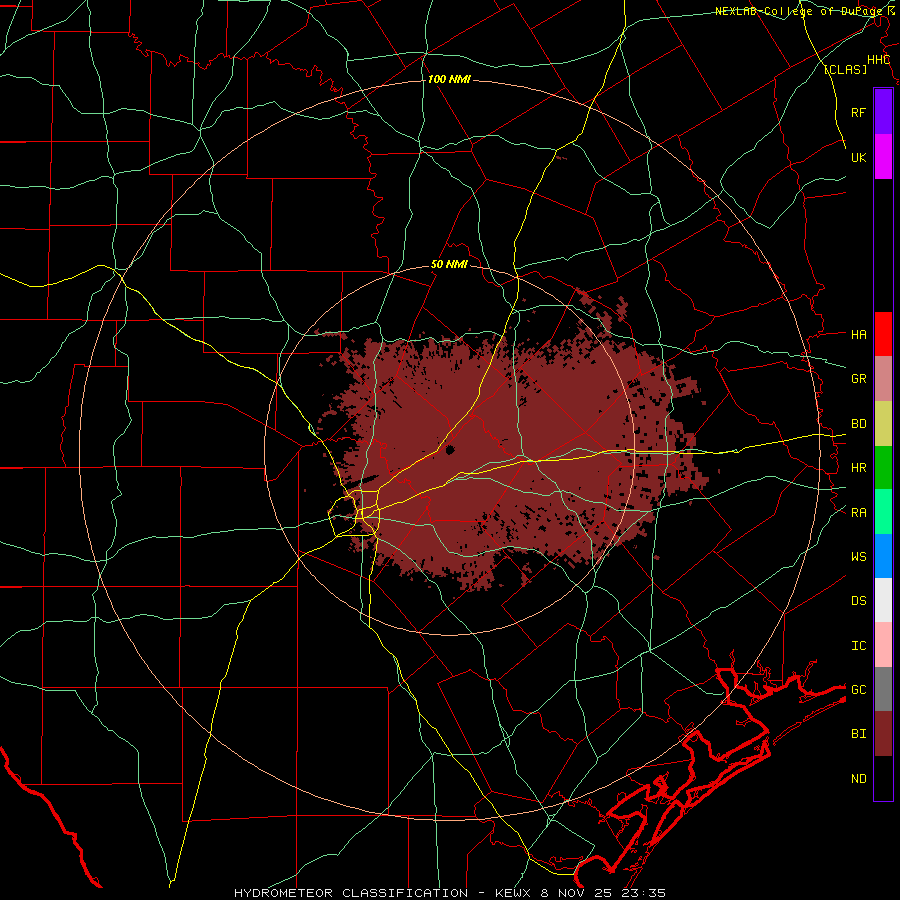Click the UK magenta color swatch
Image resolution: width=900 pixels, height=900 pixels.
click(883, 157)
